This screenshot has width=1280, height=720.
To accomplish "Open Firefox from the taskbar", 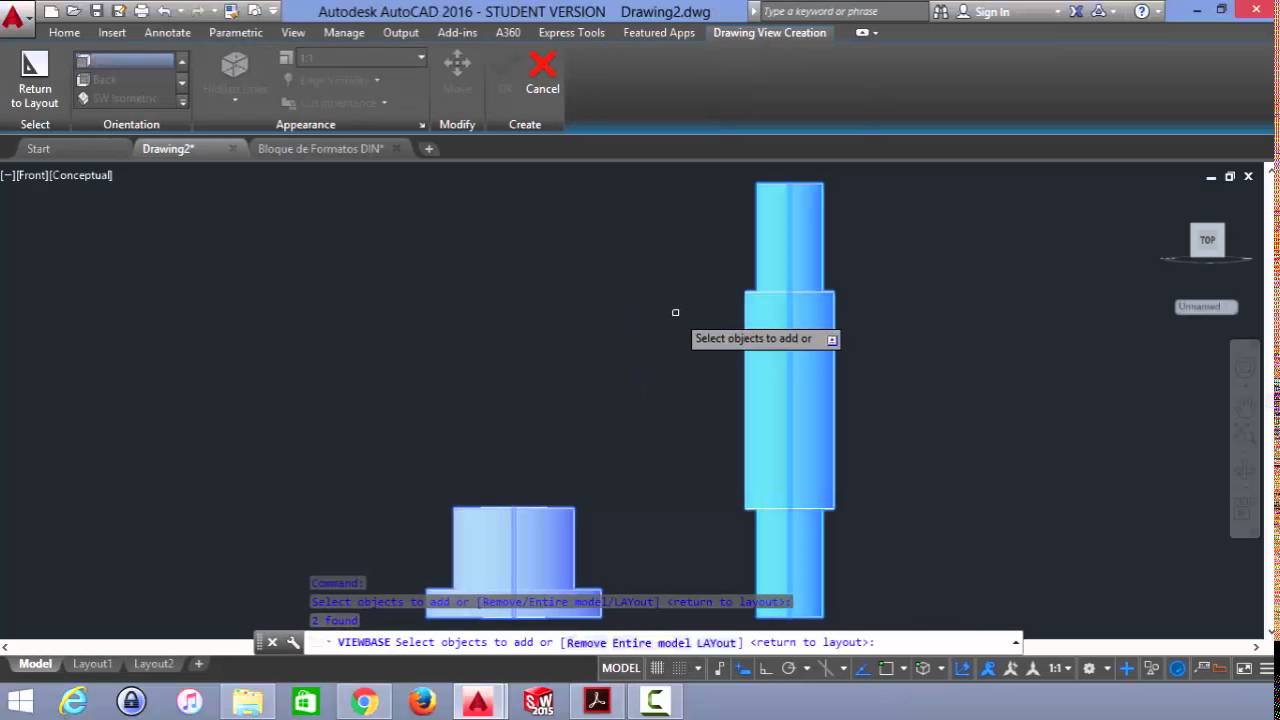I will tap(422, 702).
